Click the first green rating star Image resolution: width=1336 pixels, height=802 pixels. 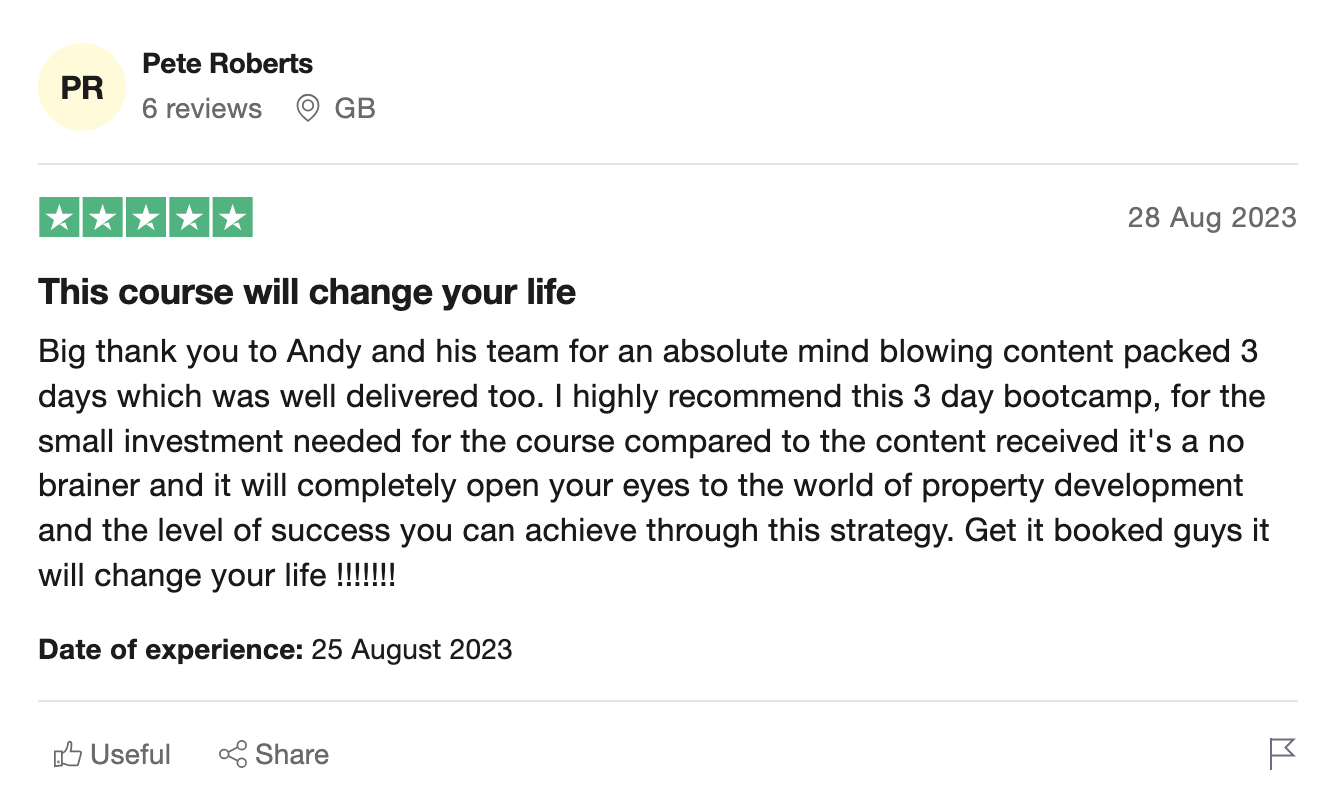point(59,218)
